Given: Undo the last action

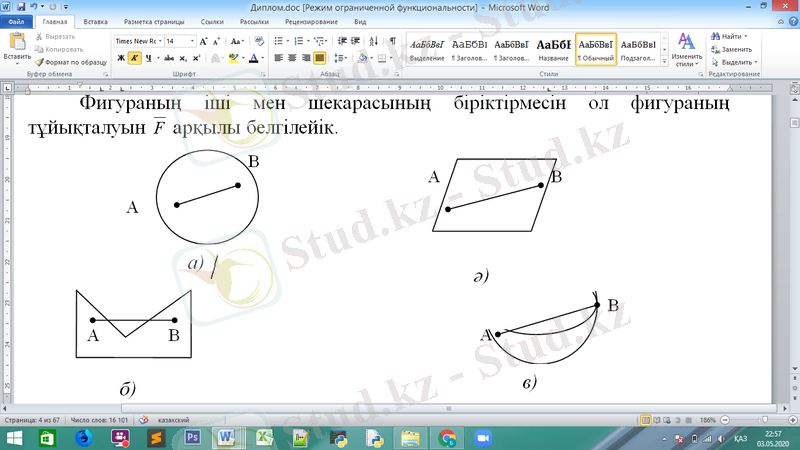Looking at the screenshot, I should coord(34,7).
